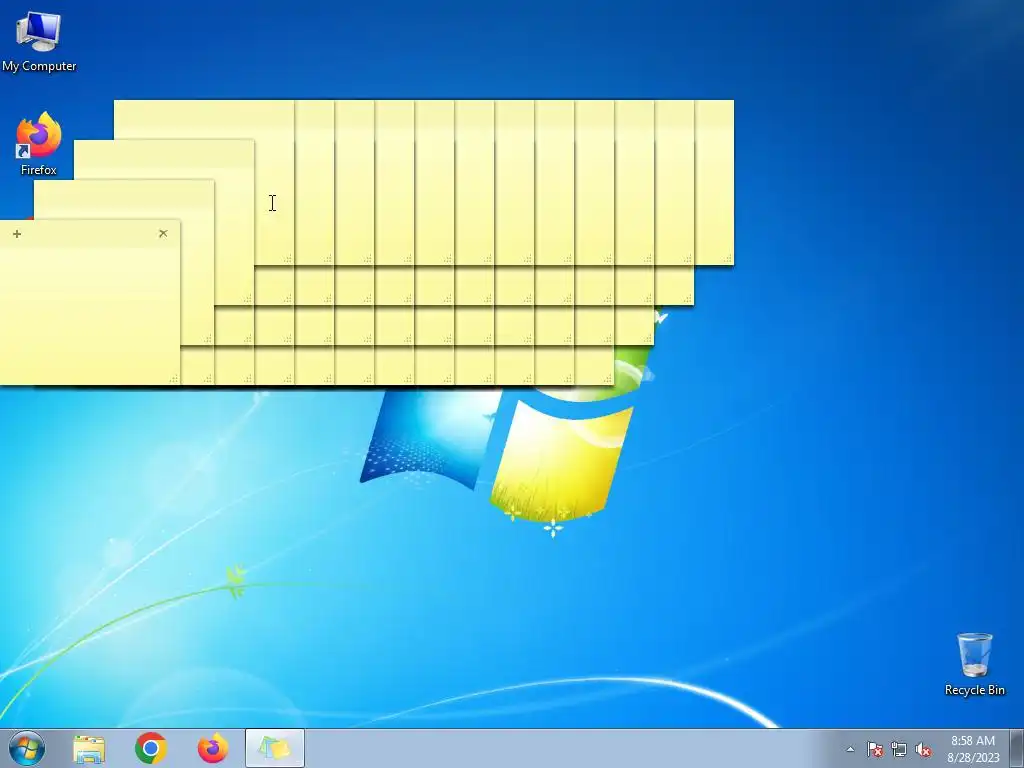This screenshot has height=768, width=1024.
Task: Click inside the front sticky note's text area
Action: (x=89, y=315)
